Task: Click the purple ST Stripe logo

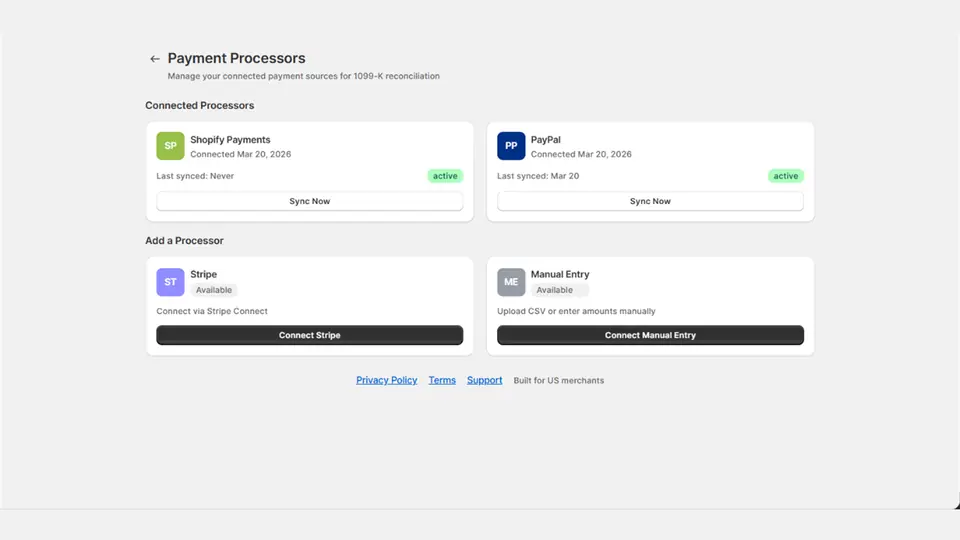Action: [x=170, y=282]
